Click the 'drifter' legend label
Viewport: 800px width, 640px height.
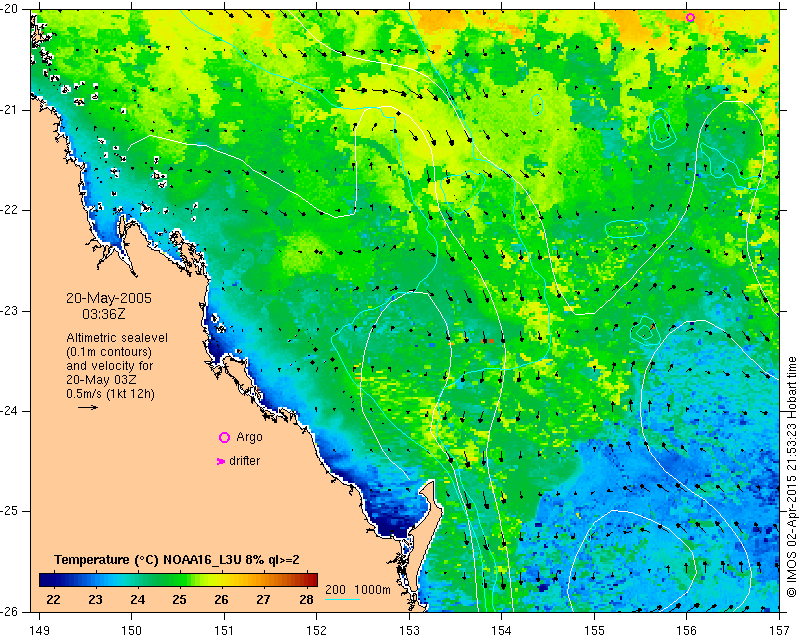[x=244, y=461]
